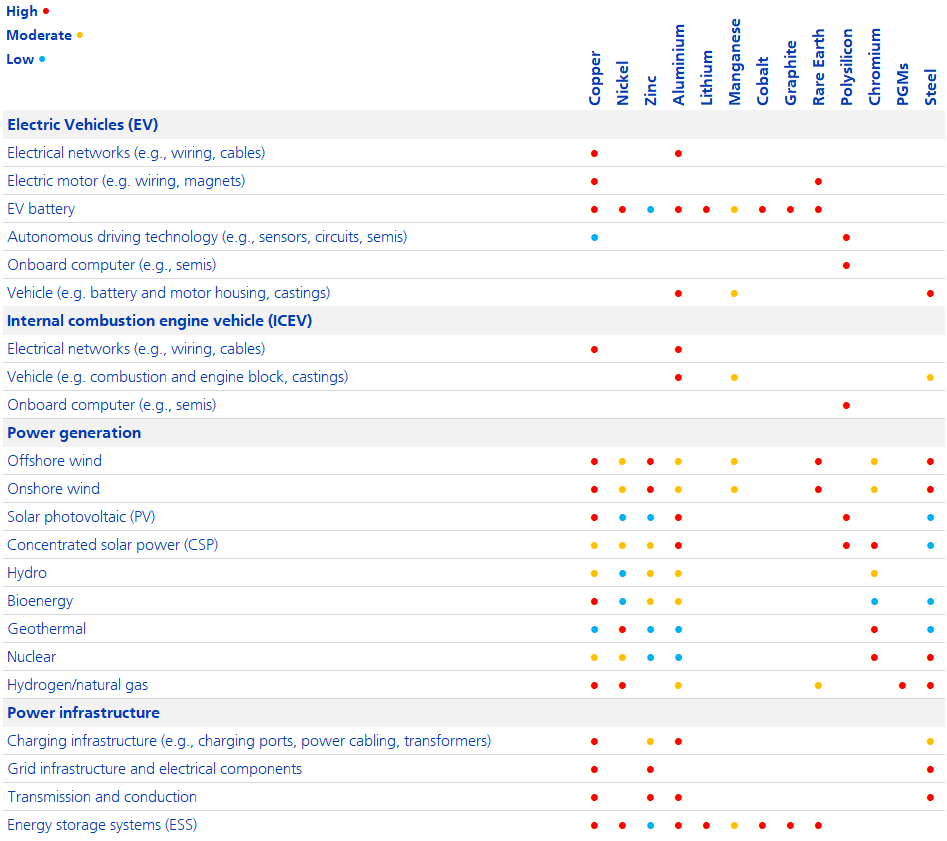The height and width of the screenshot is (841, 947).
Task: Click the yellow dot beside the Moderate legend
Action: coord(79,35)
